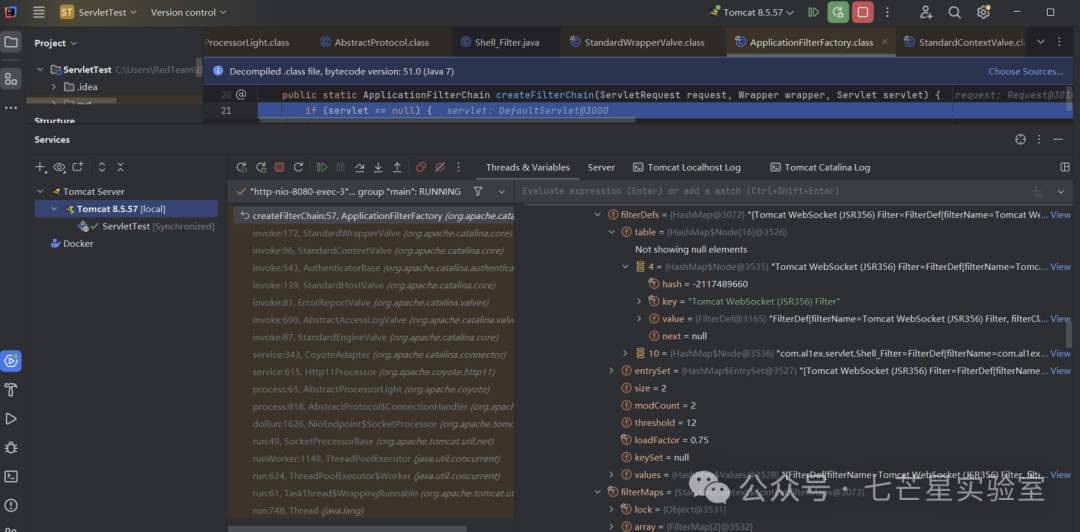Open Tomcat Localhost Log tab
Screen dimensions: 1080x532
687,167
